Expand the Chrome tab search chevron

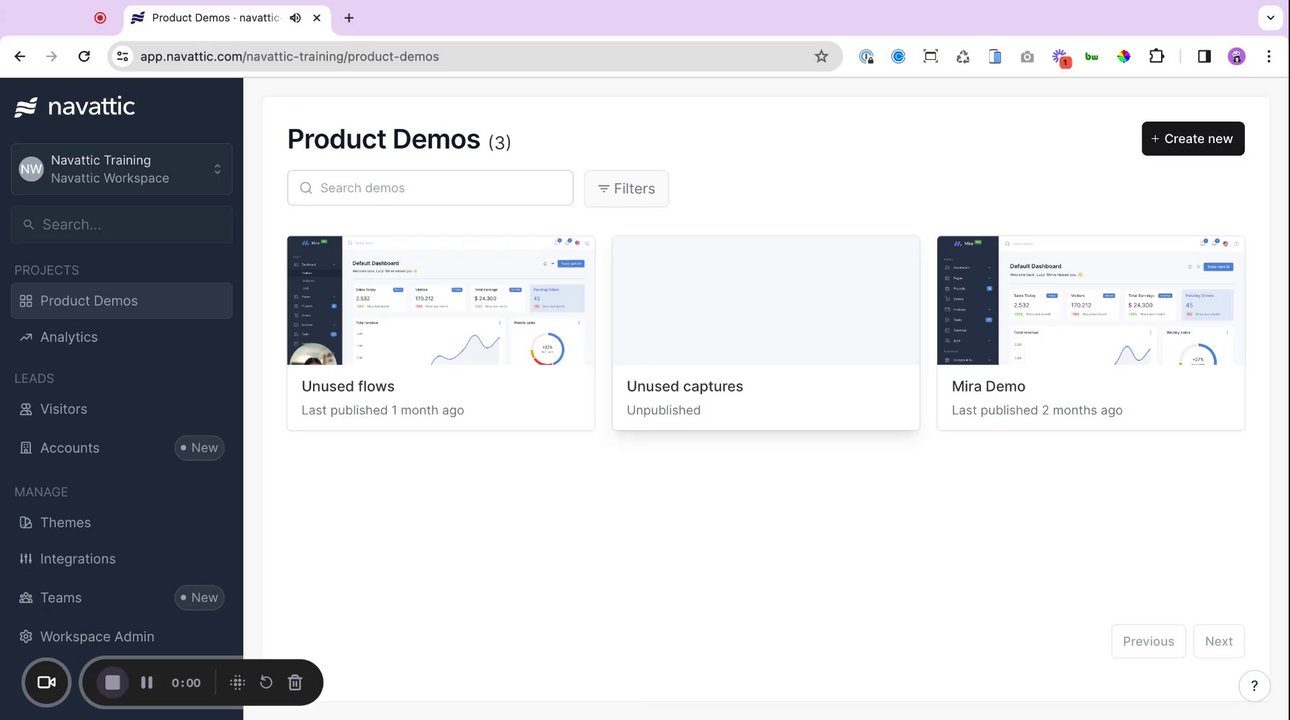(1269, 18)
